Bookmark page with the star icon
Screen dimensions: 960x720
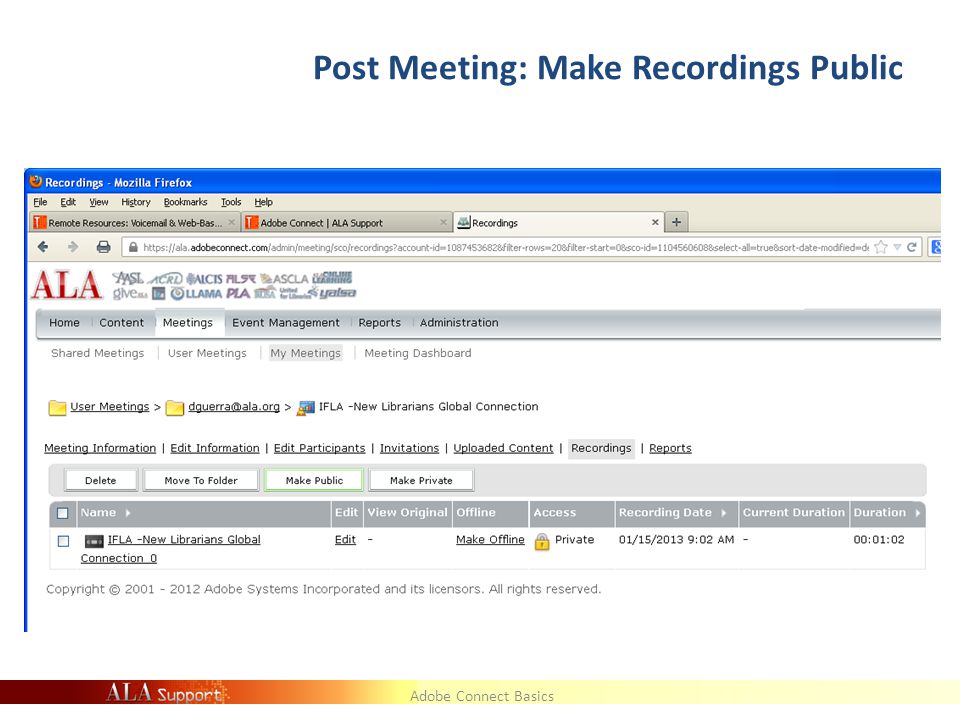[x=880, y=247]
